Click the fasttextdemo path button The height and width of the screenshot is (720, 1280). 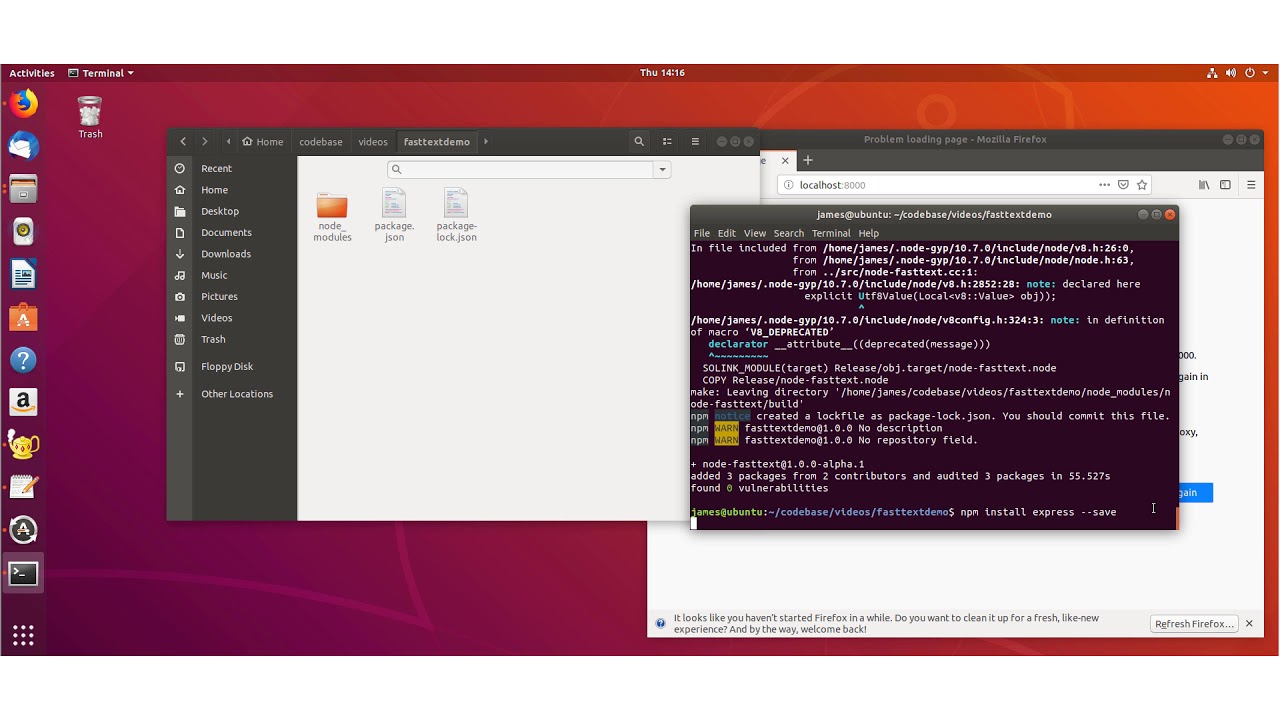[437, 142]
